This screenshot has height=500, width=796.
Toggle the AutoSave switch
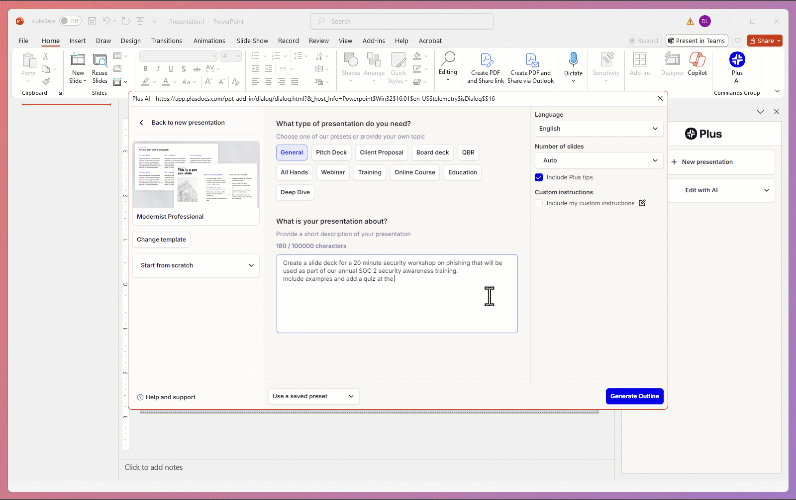[x=70, y=20]
